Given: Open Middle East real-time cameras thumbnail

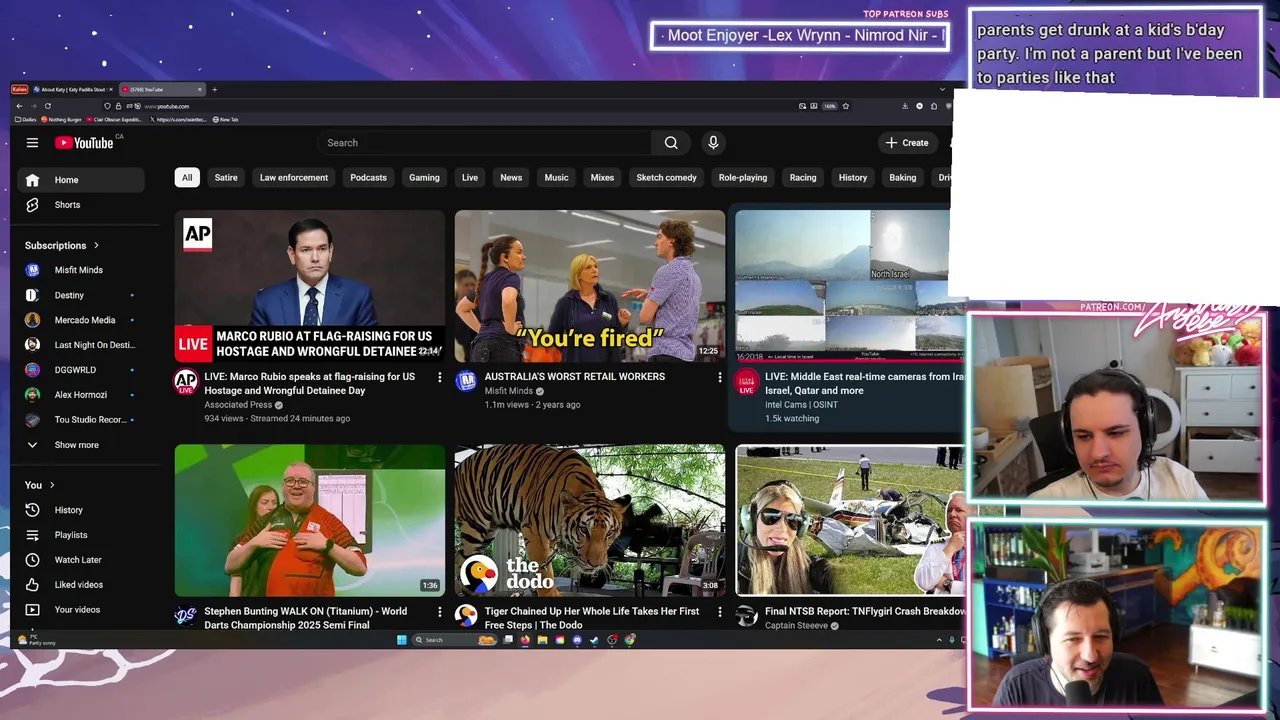Looking at the screenshot, I should [842, 286].
